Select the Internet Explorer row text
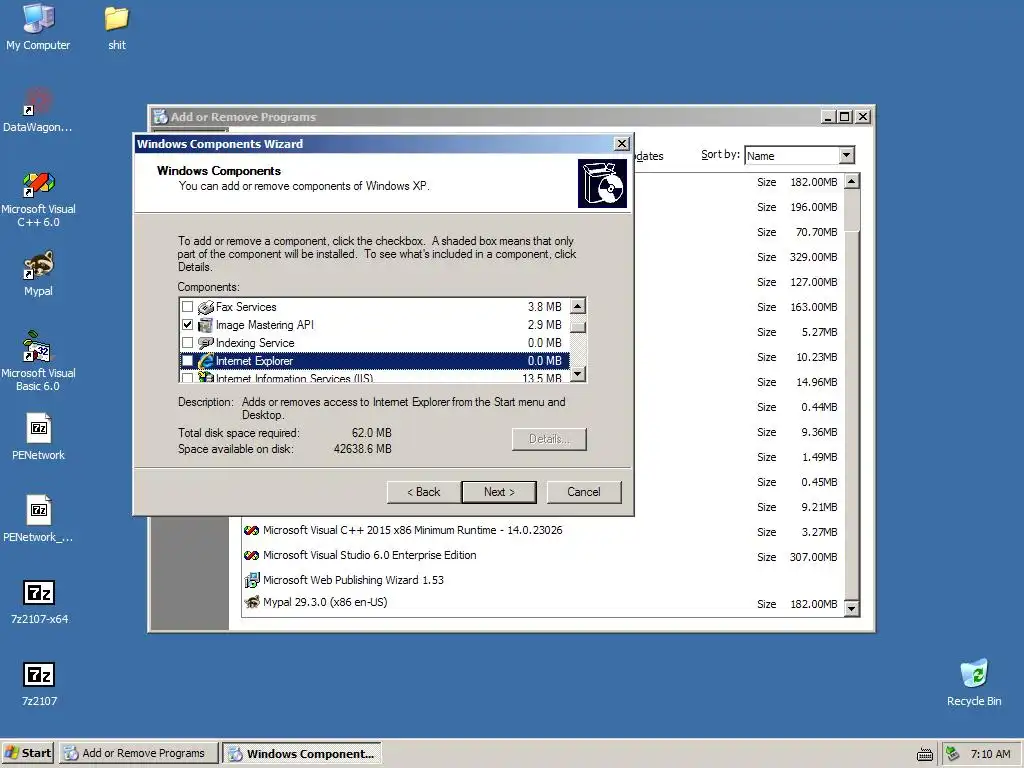 tap(254, 361)
